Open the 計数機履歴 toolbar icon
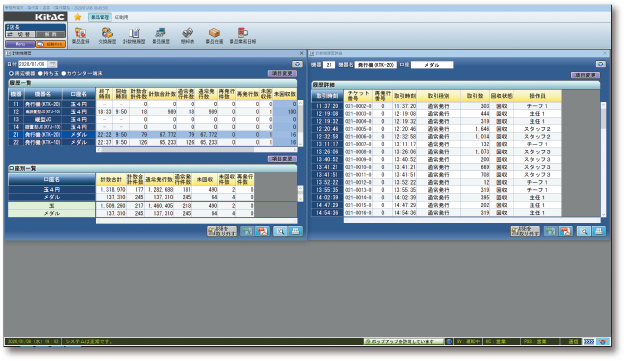 (134, 35)
